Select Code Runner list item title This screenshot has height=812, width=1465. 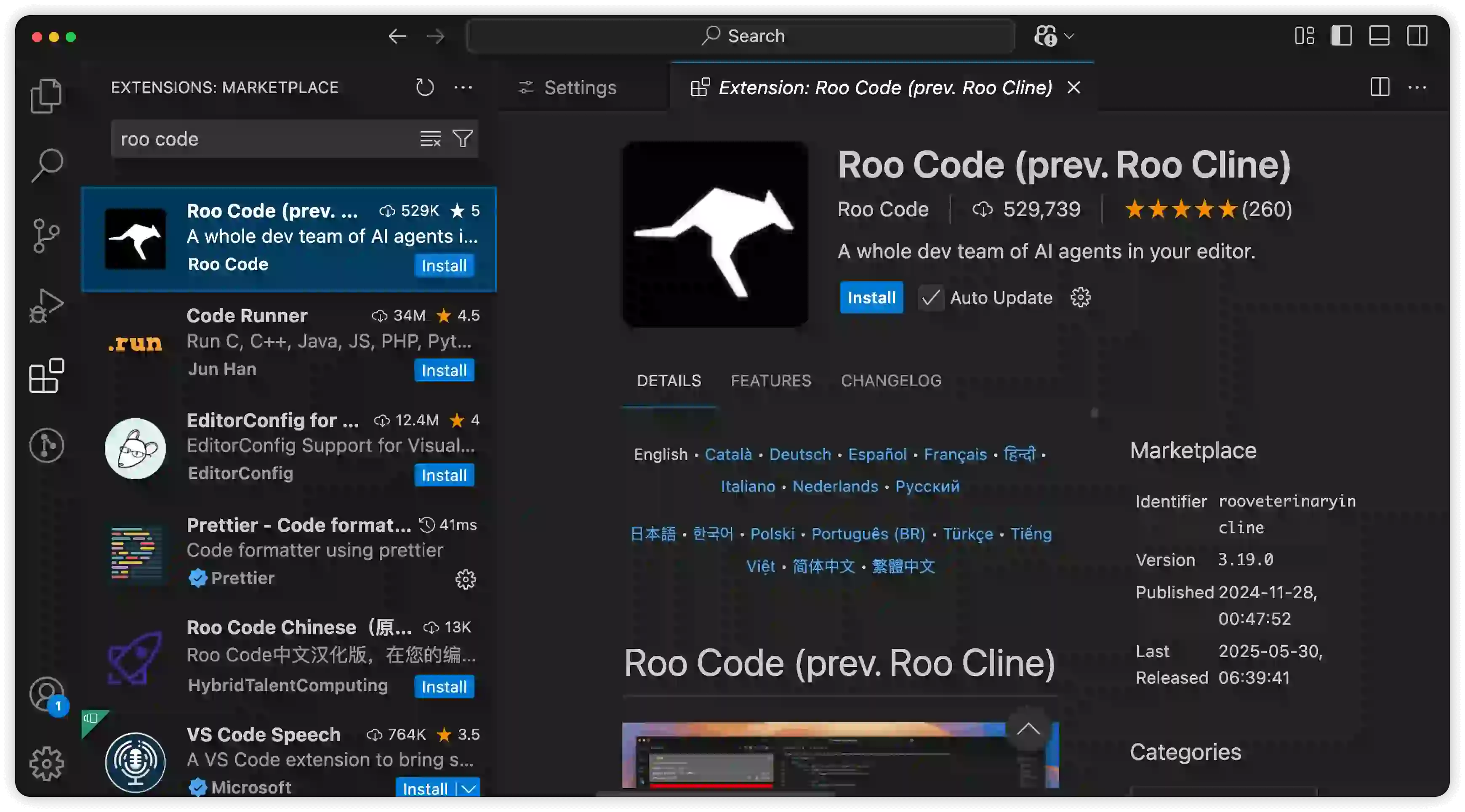pos(247,316)
